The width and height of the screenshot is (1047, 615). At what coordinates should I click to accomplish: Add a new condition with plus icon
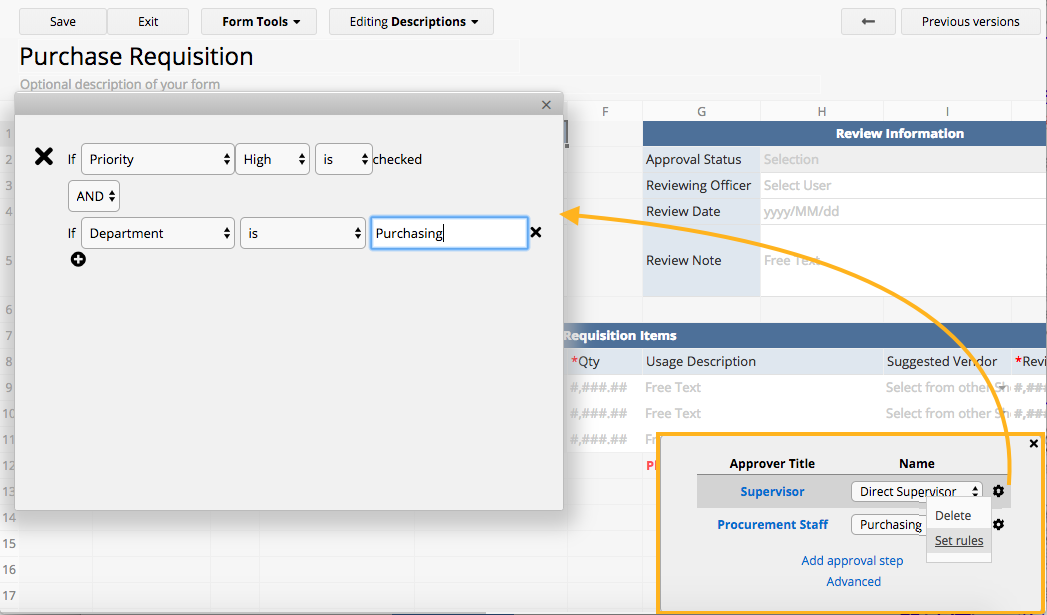click(78, 260)
